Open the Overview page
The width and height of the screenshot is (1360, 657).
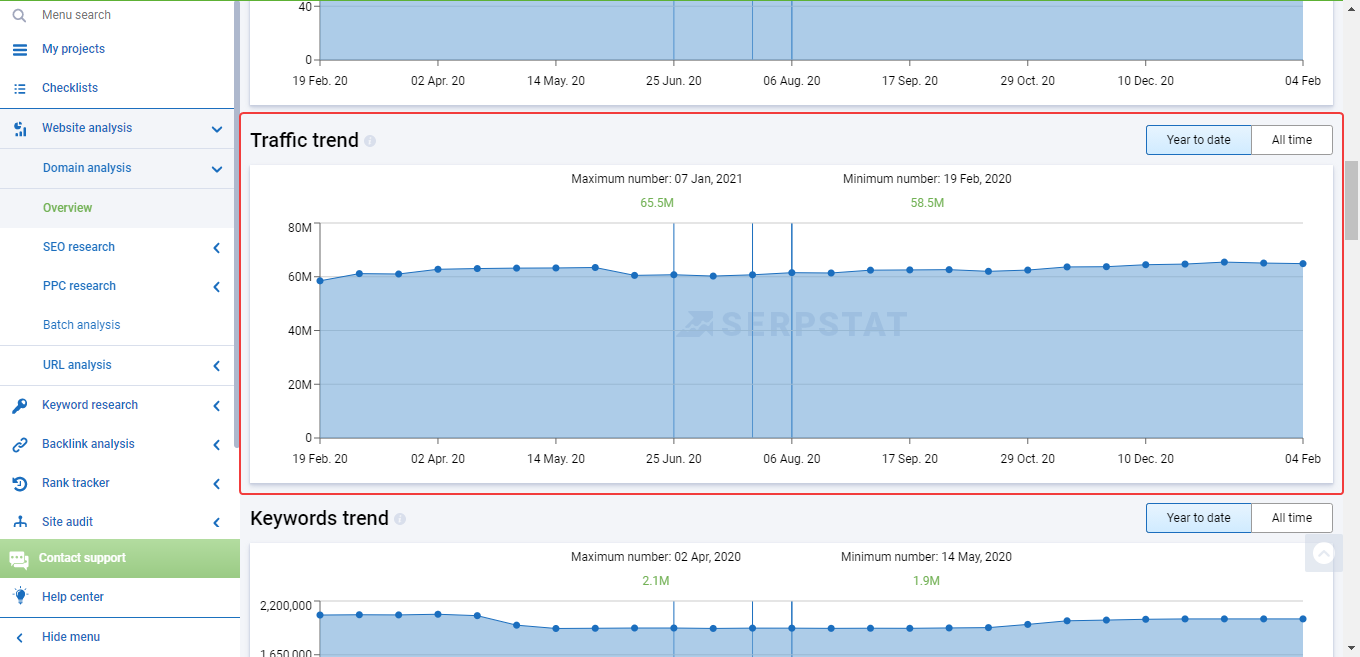[67, 207]
